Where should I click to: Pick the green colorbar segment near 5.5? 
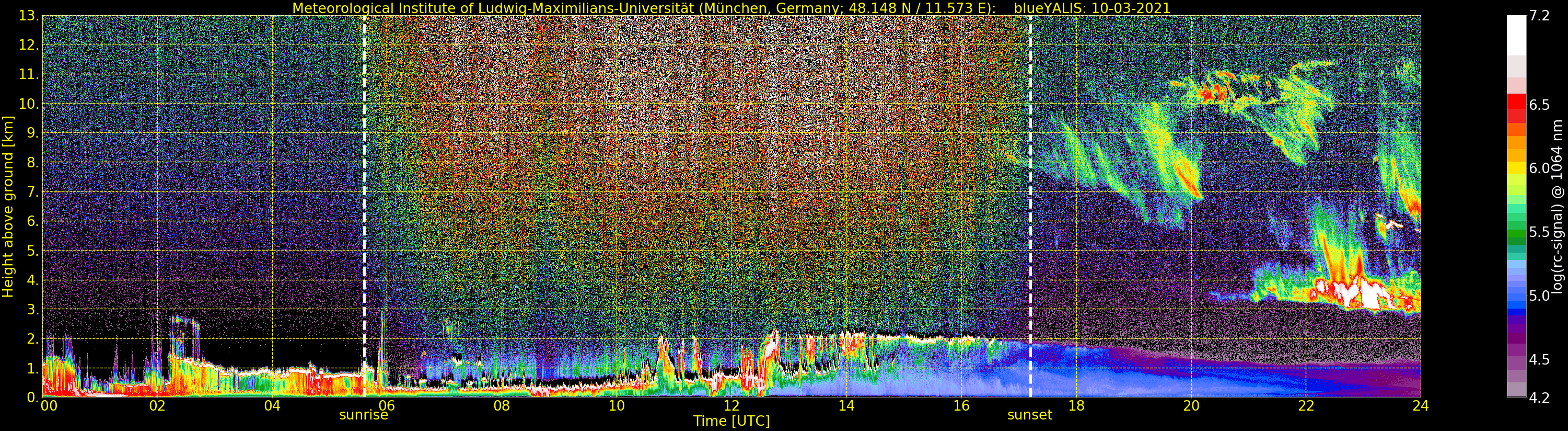point(1516,232)
